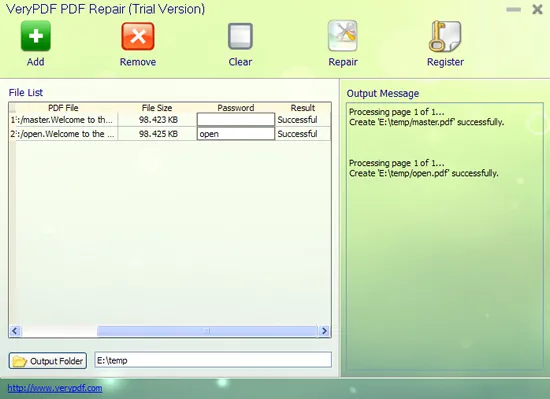Click the file list left scroll arrow
Image resolution: width=550 pixels, height=399 pixels.
[15, 331]
